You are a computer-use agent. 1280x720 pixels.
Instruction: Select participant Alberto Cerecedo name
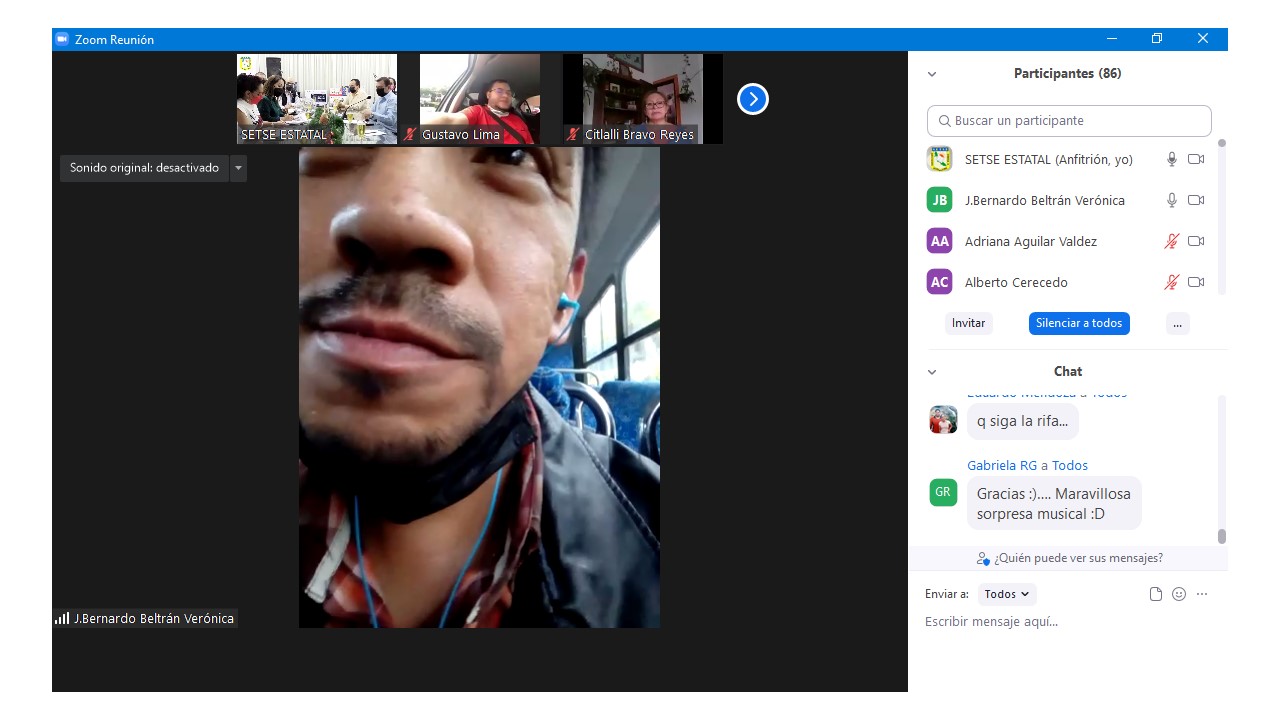[x=1016, y=283]
